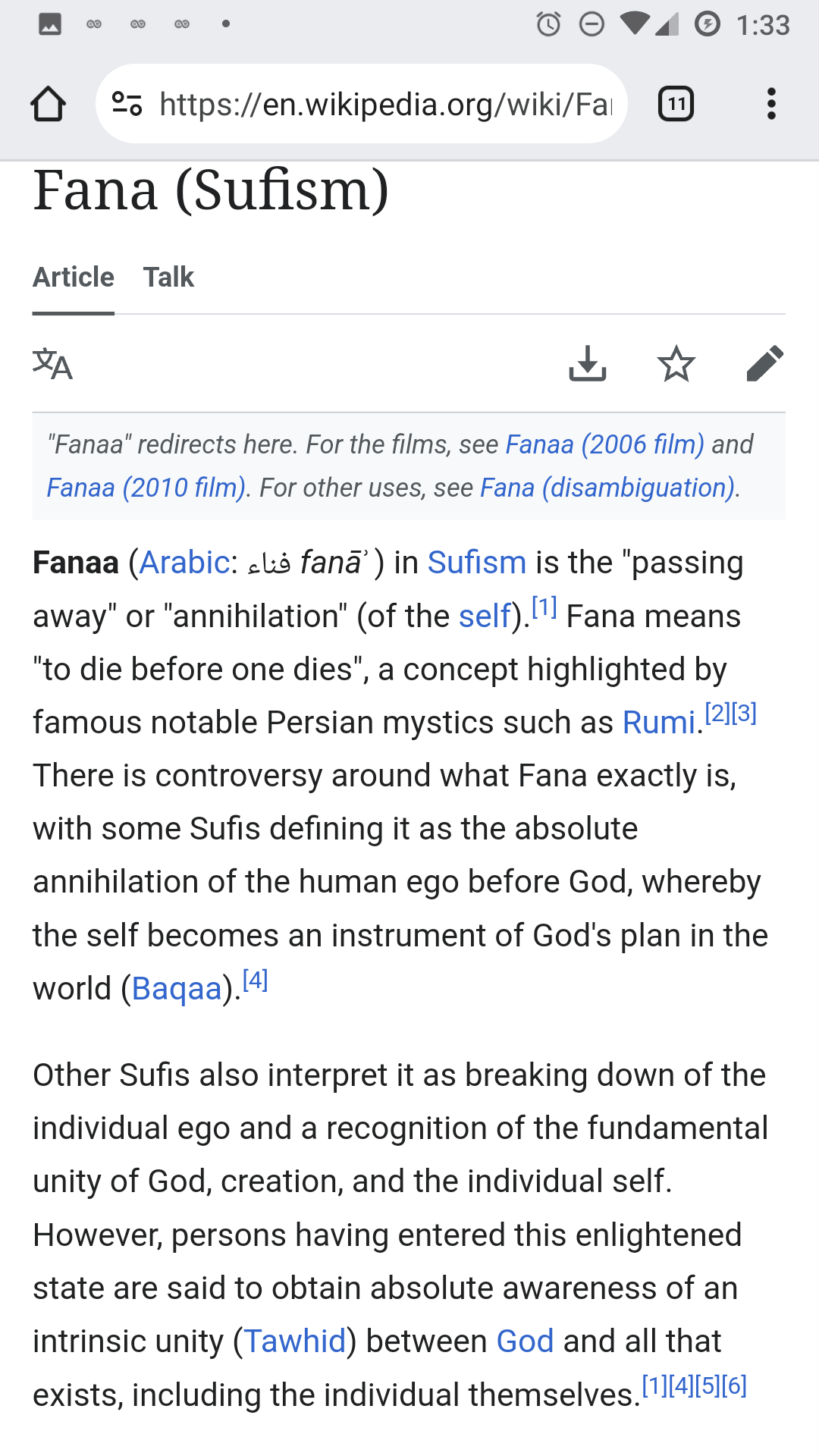The width and height of the screenshot is (819, 1456).
Task: Jump to citation reference [6]
Action: click(734, 1386)
